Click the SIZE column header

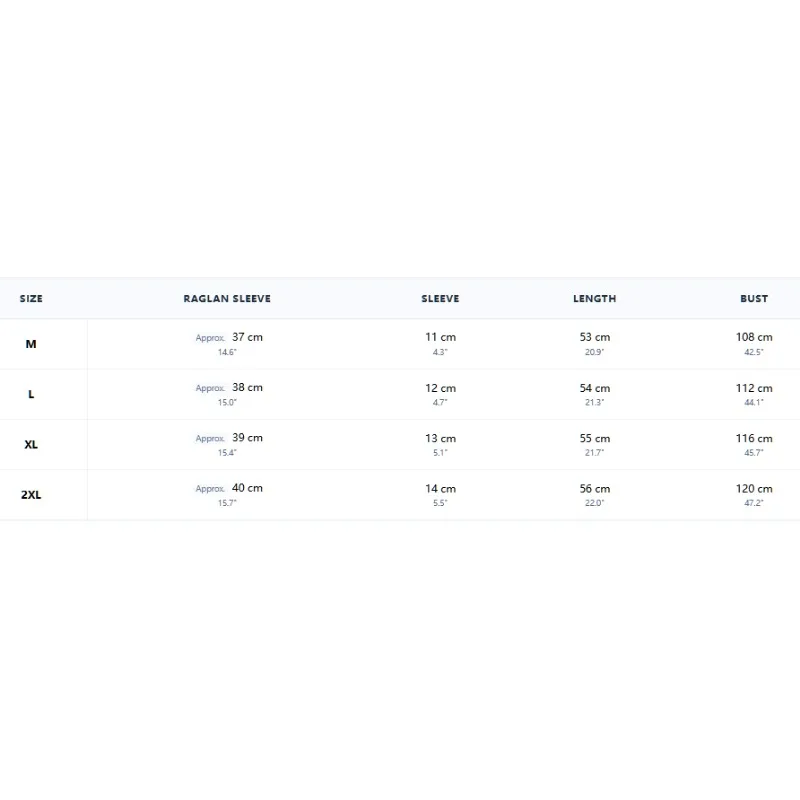[31, 299]
